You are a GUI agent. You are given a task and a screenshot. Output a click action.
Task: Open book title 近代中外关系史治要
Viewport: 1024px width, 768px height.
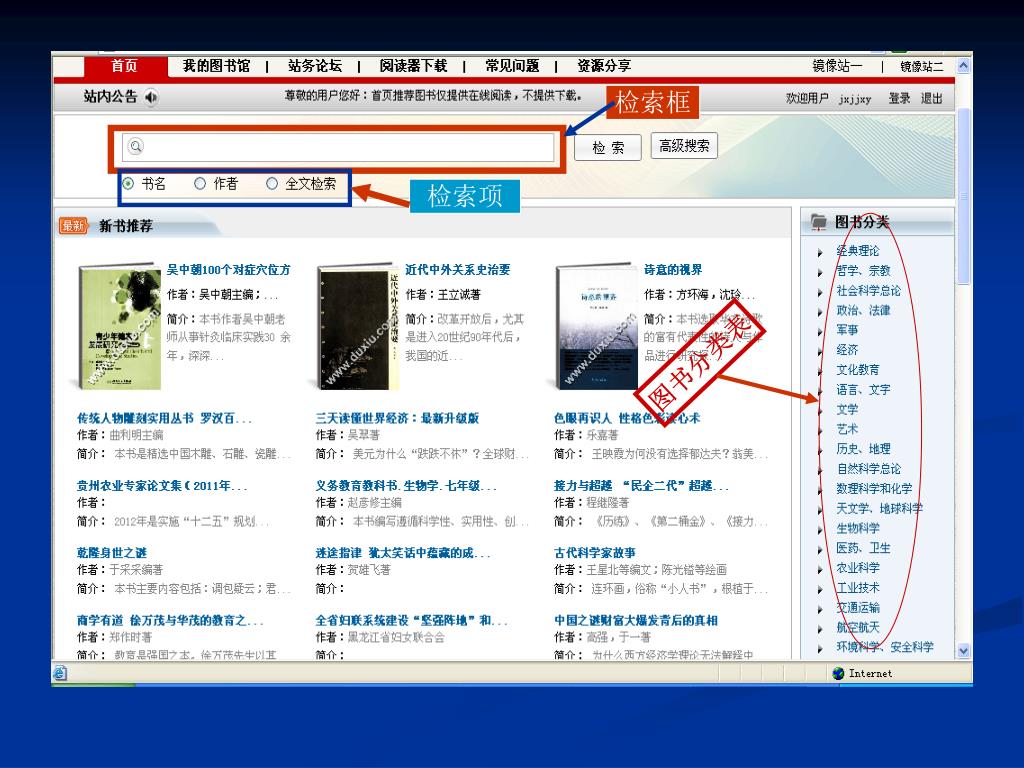coord(458,270)
